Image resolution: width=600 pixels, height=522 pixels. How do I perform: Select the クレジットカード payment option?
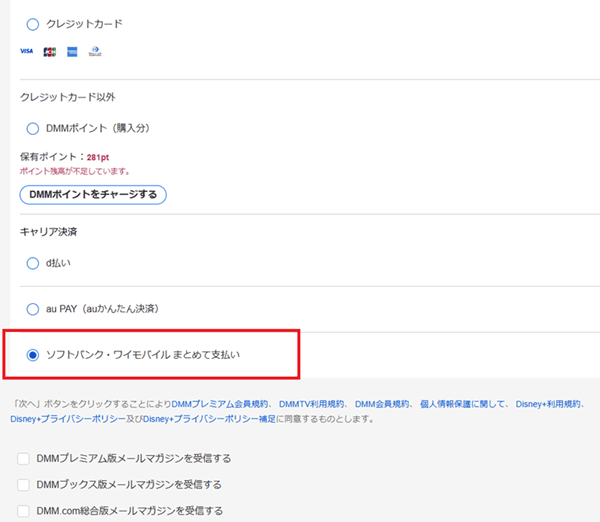pos(33,23)
